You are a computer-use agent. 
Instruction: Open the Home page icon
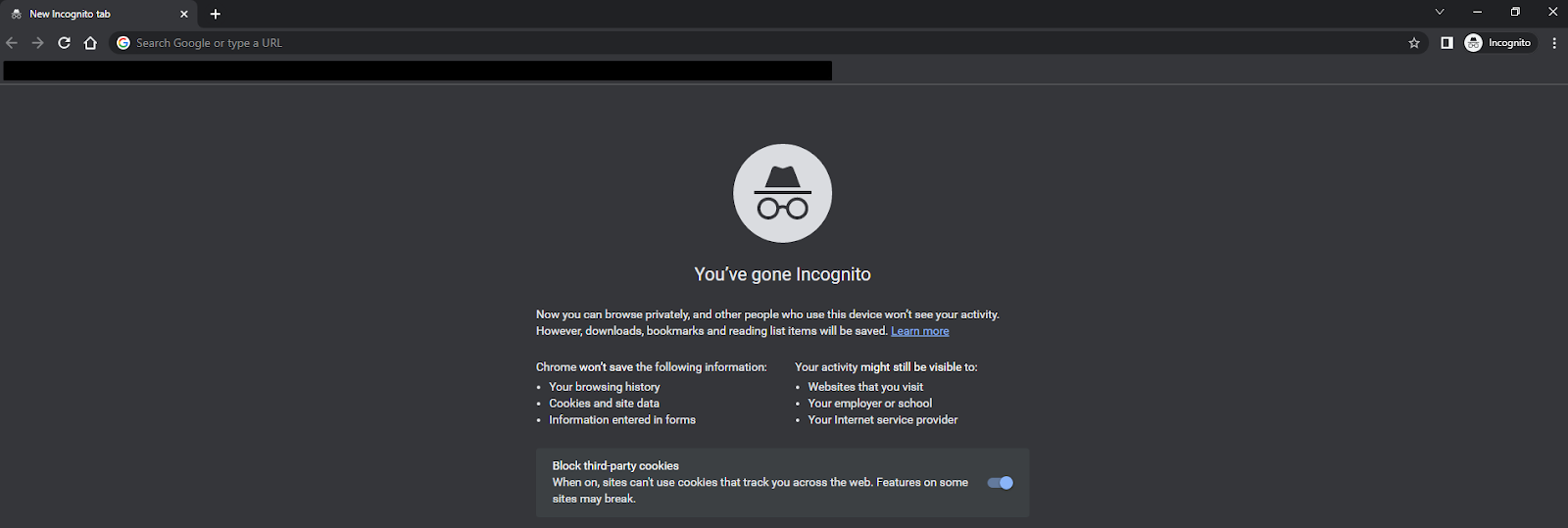coord(90,43)
